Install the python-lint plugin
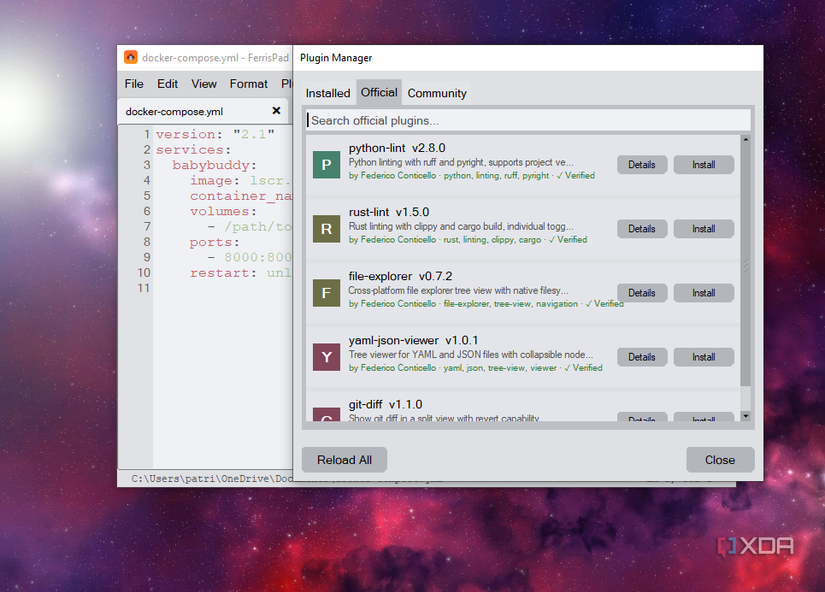The width and height of the screenshot is (825, 592). pyautogui.click(x=703, y=165)
